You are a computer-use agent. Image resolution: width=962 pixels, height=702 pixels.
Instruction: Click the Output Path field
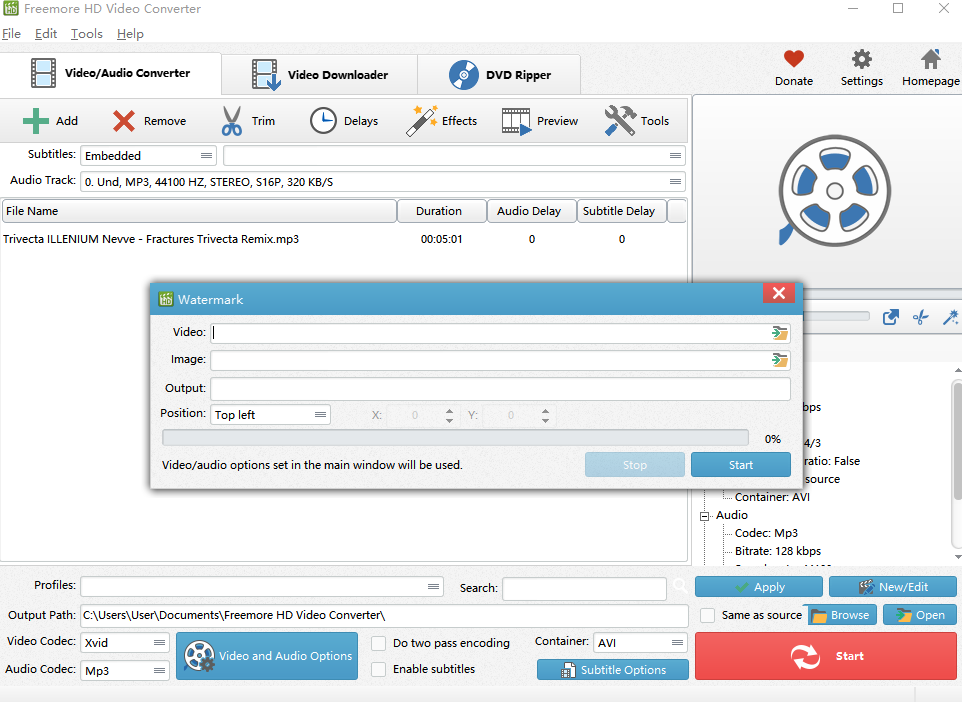point(384,615)
